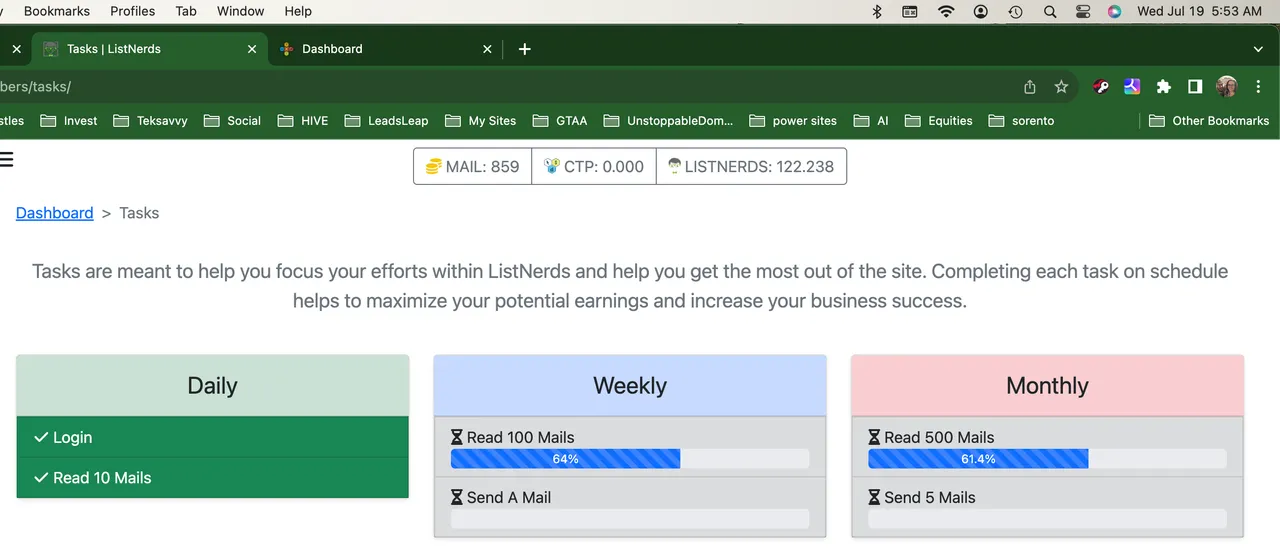The width and height of the screenshot is (1280, 552).
Task: Click the LISTNERDS: 122.238 balance button
Action: (x=751, y=167)
